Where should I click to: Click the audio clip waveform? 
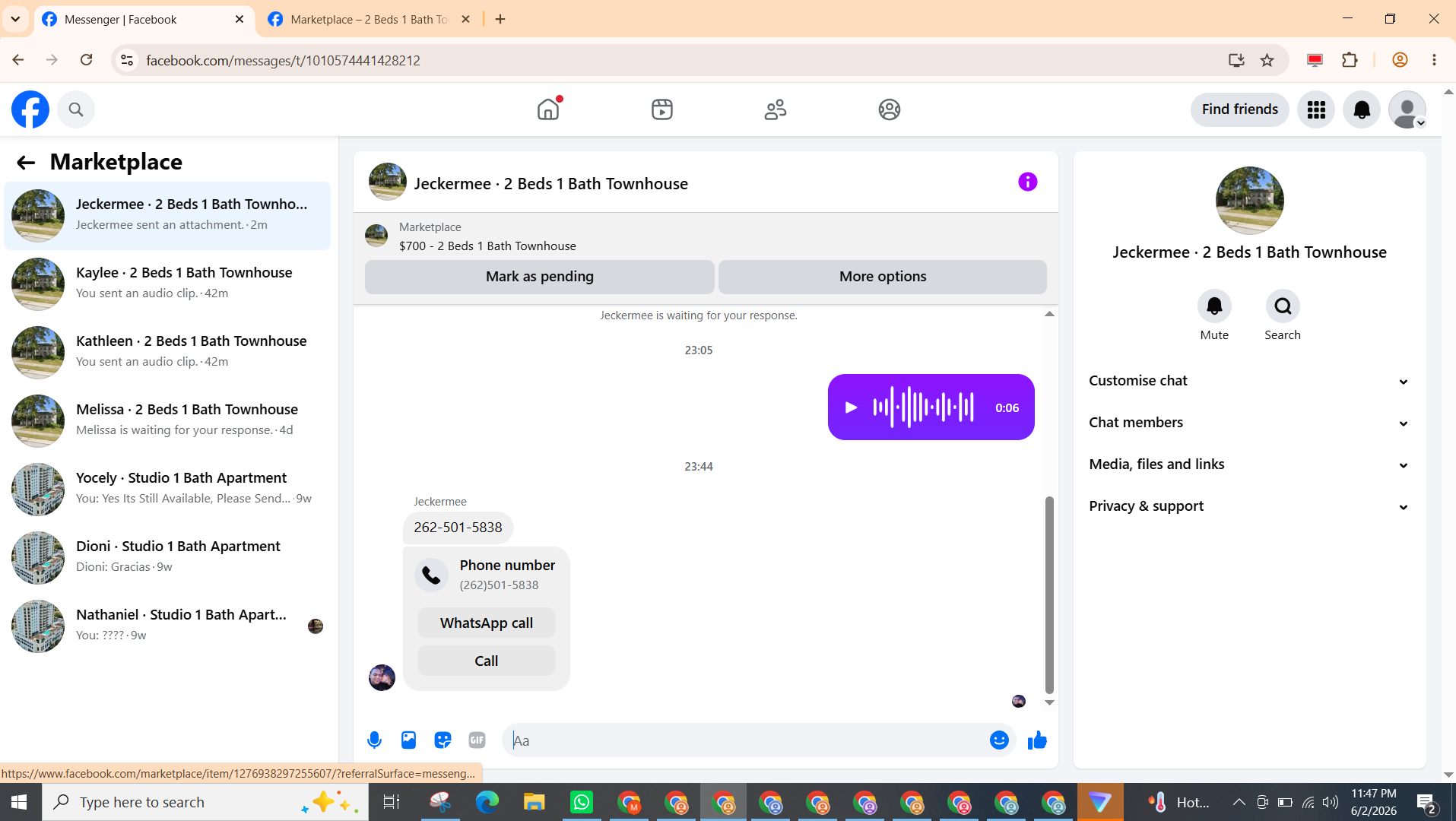(923, 407)
